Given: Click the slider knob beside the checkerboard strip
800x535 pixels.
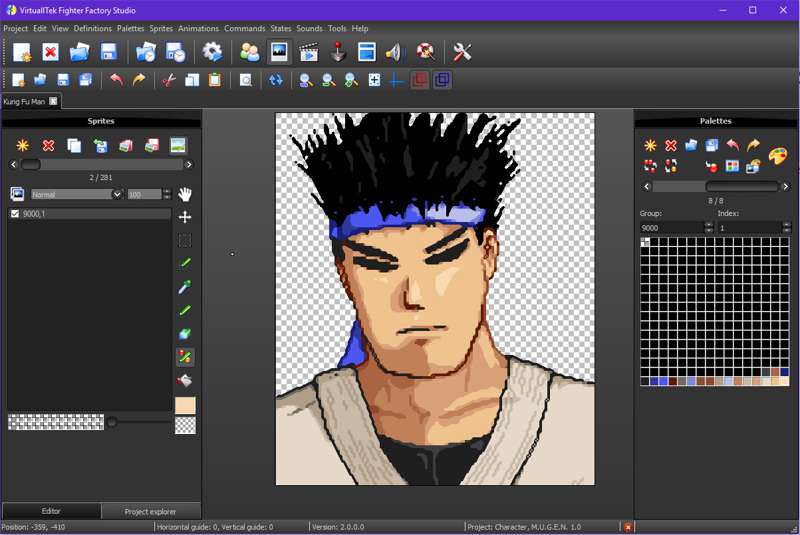Looking at the screenshot, I should (111, 421).
